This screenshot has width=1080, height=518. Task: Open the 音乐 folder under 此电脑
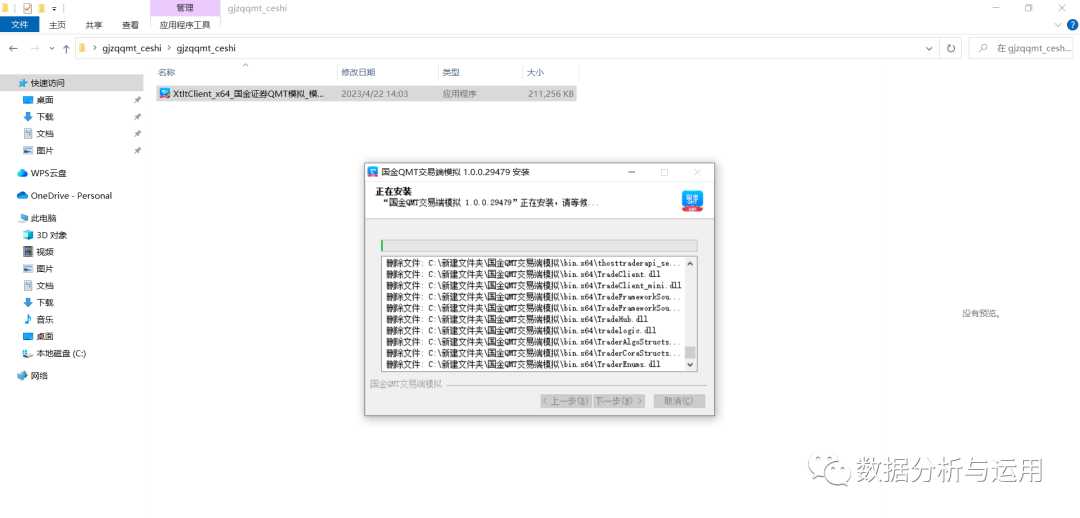[39, 320]
